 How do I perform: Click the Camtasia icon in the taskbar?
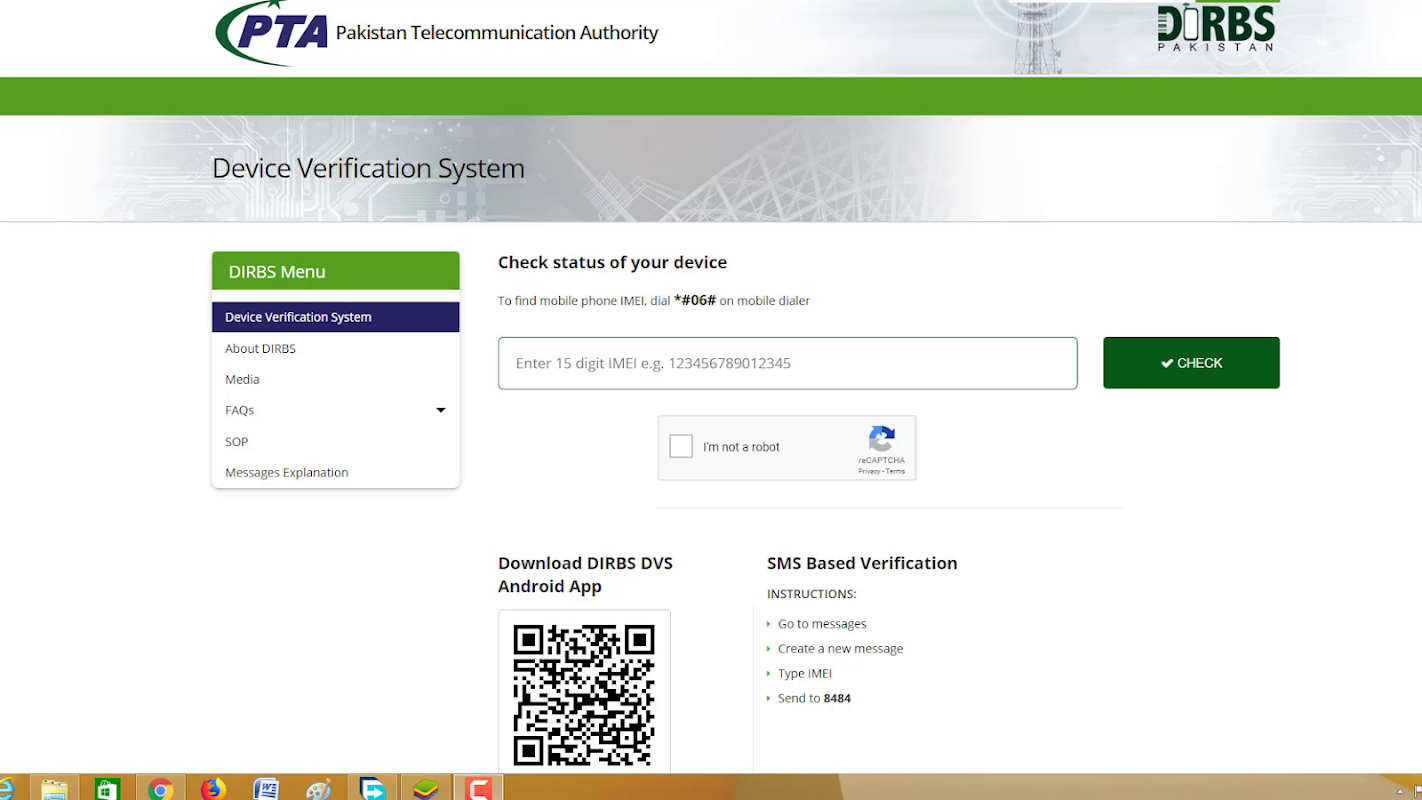(x=479, y=789)
